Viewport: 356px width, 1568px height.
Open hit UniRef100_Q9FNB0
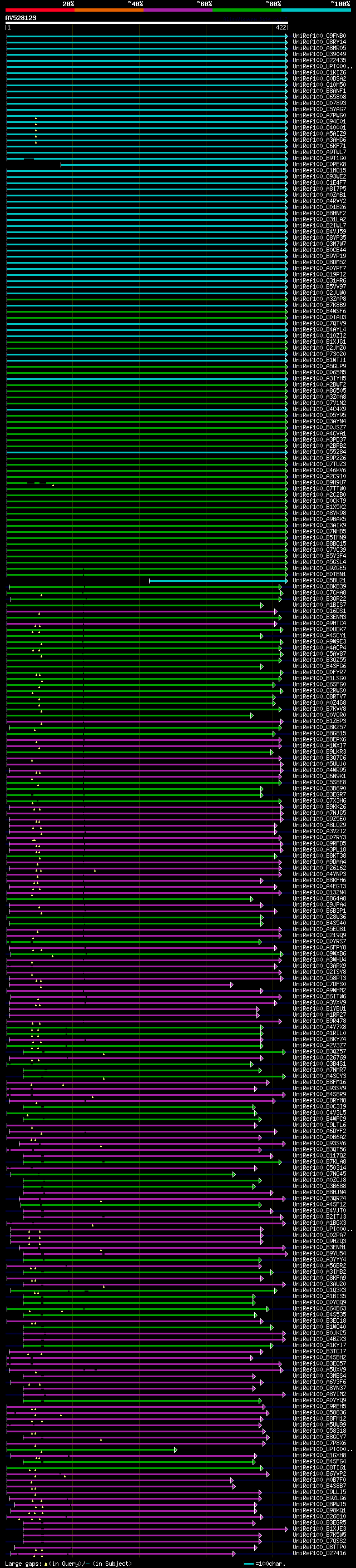point(319,36)
